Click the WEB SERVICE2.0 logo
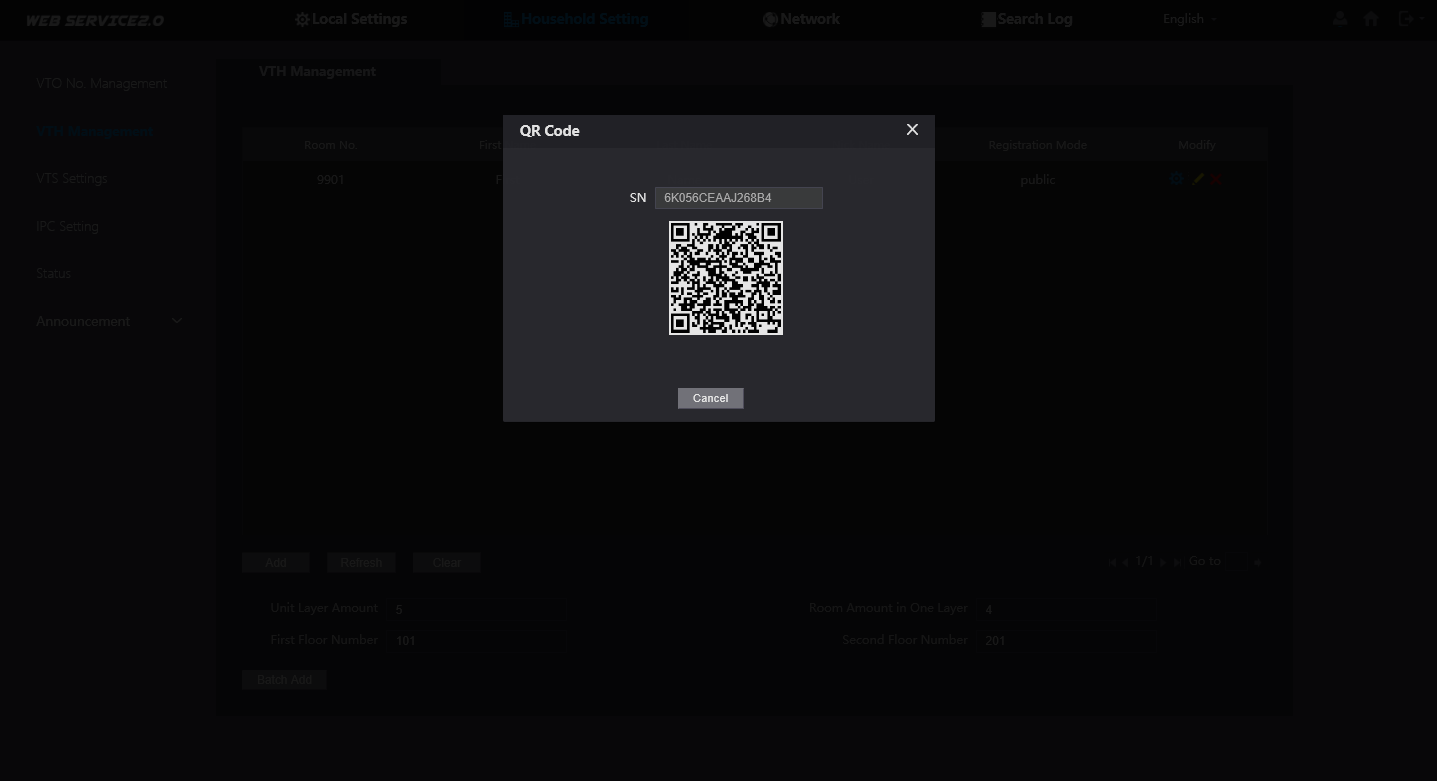The width and height of the screenshot is (1437, 781). click(94, 20)
